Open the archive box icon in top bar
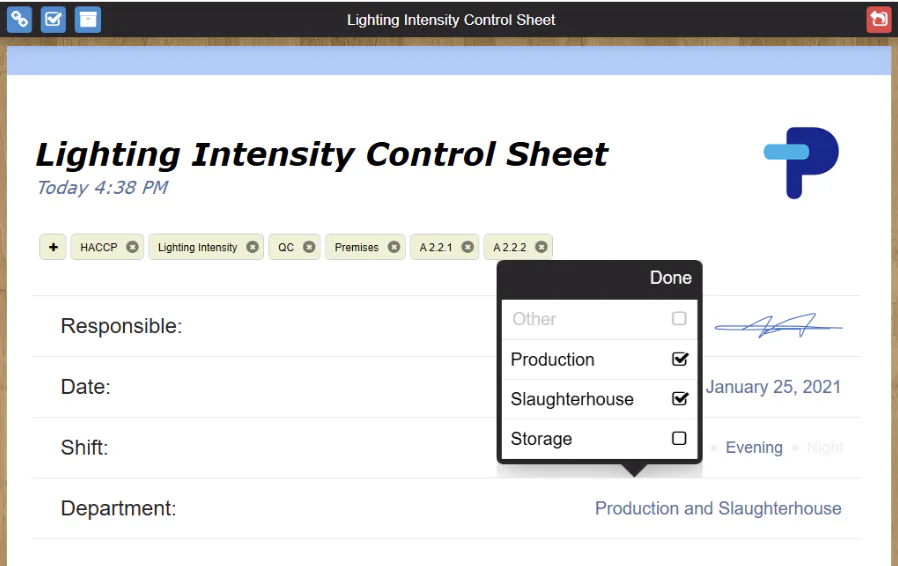The width and height of the screenshot is (898, 566). pos(88,19)
